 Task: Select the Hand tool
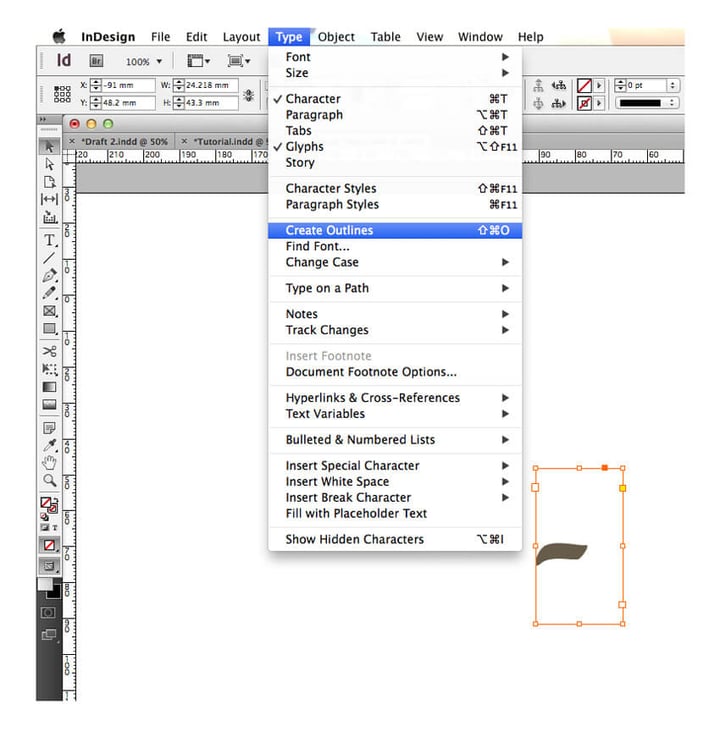coord(49,463)
